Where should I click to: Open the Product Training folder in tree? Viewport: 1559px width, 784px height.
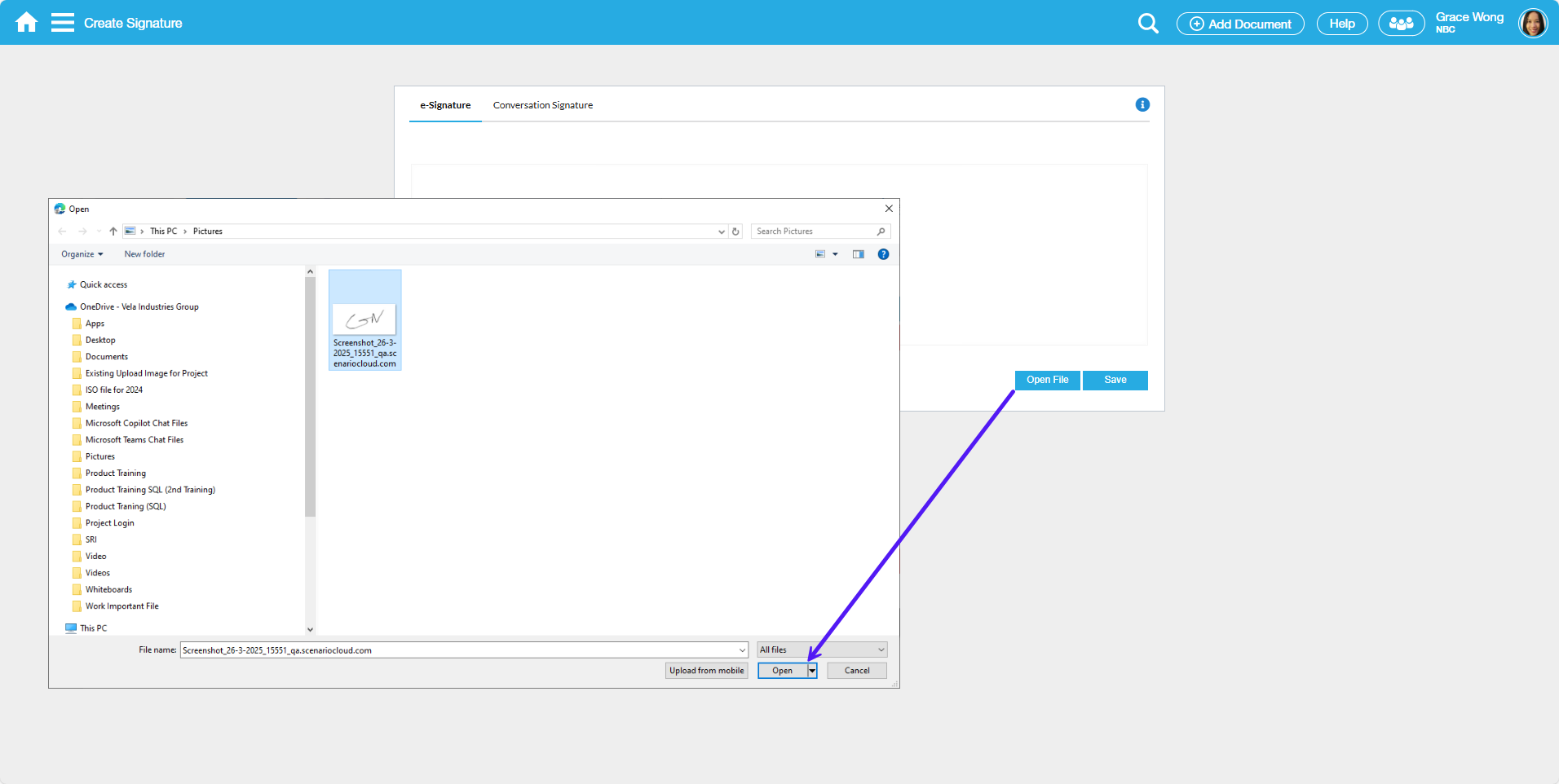[x=116, y=473]
